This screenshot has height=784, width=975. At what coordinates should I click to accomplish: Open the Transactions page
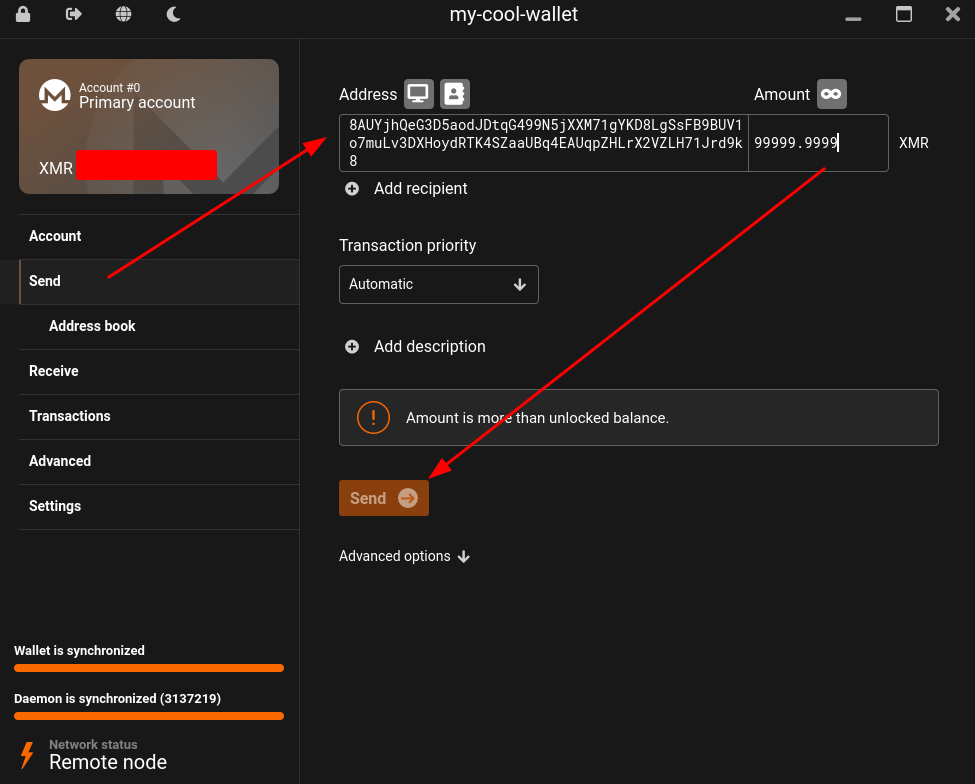click(x=159, y=416)
